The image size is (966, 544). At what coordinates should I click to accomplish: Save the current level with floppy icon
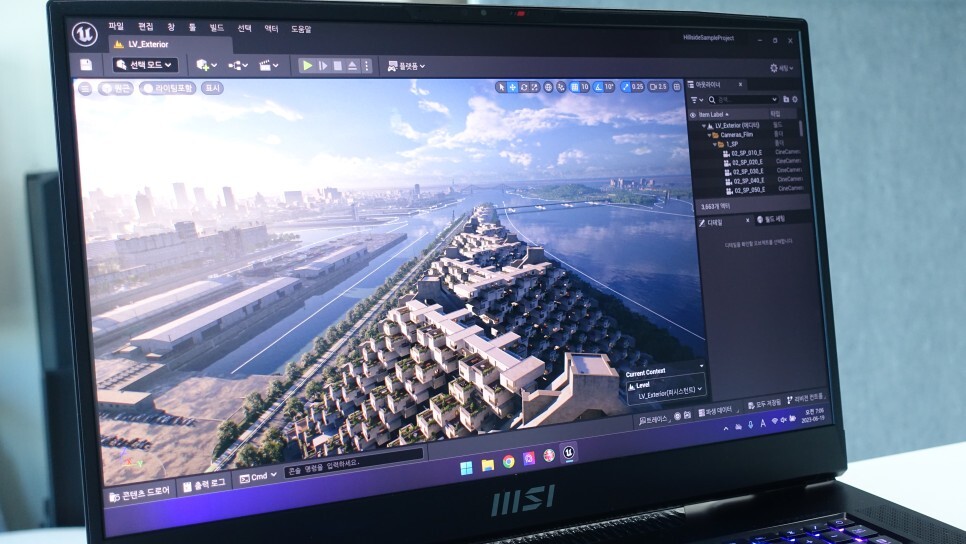86,64
